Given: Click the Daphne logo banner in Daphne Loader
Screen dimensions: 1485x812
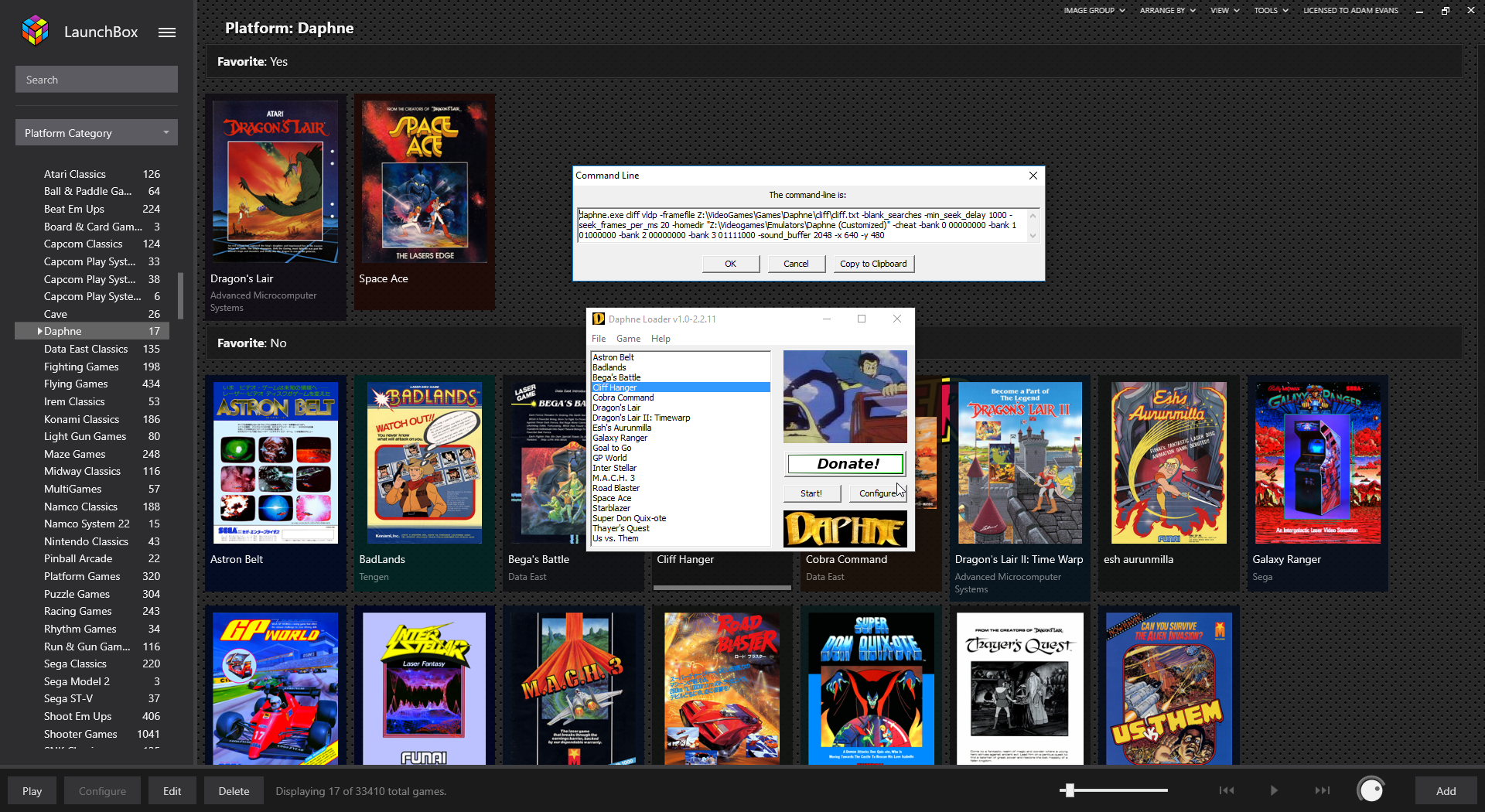Looking at the screenshot, I should [845, 529].
